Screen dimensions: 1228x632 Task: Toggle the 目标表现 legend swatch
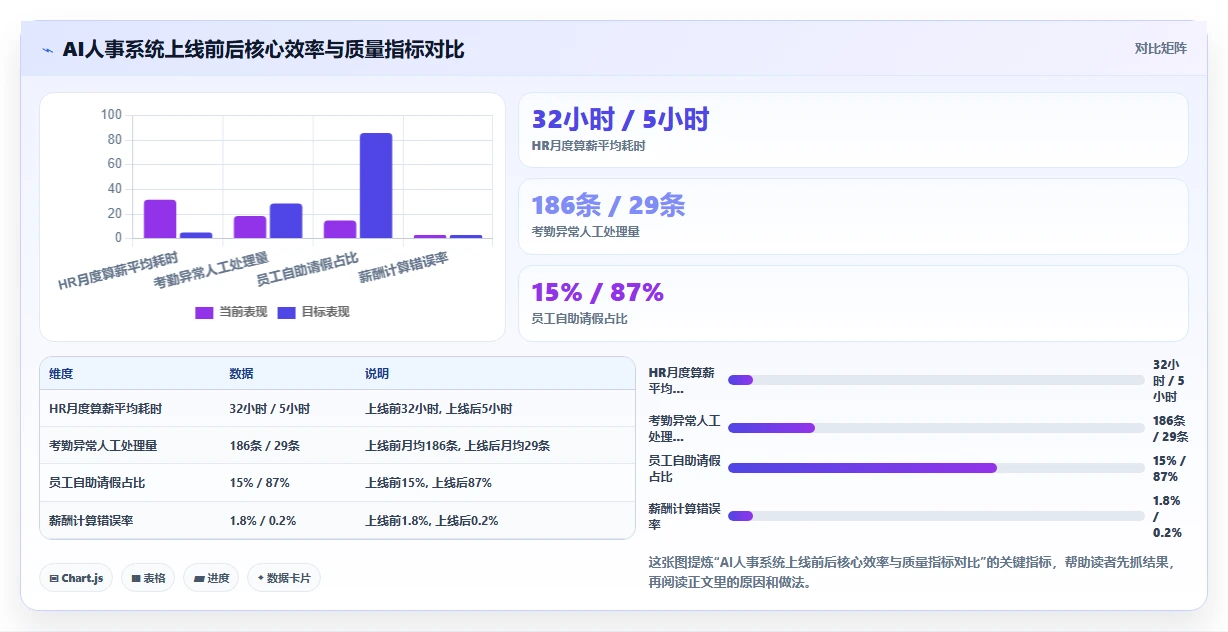coord(286,312)
